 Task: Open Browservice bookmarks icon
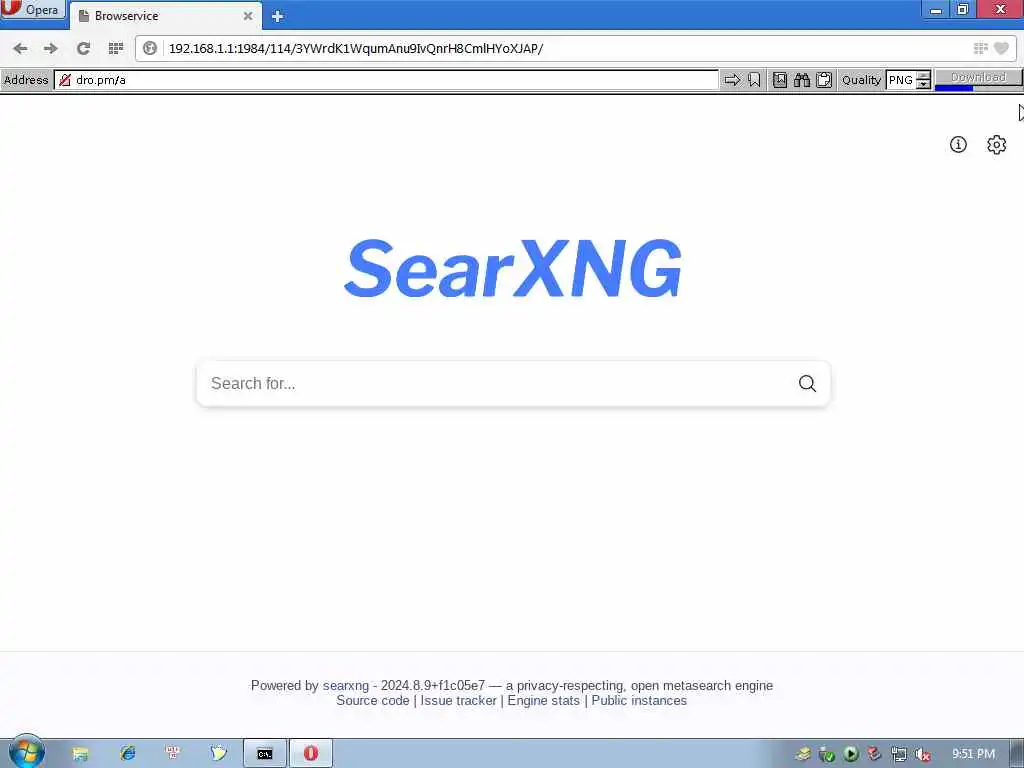[x=754, y=80]
